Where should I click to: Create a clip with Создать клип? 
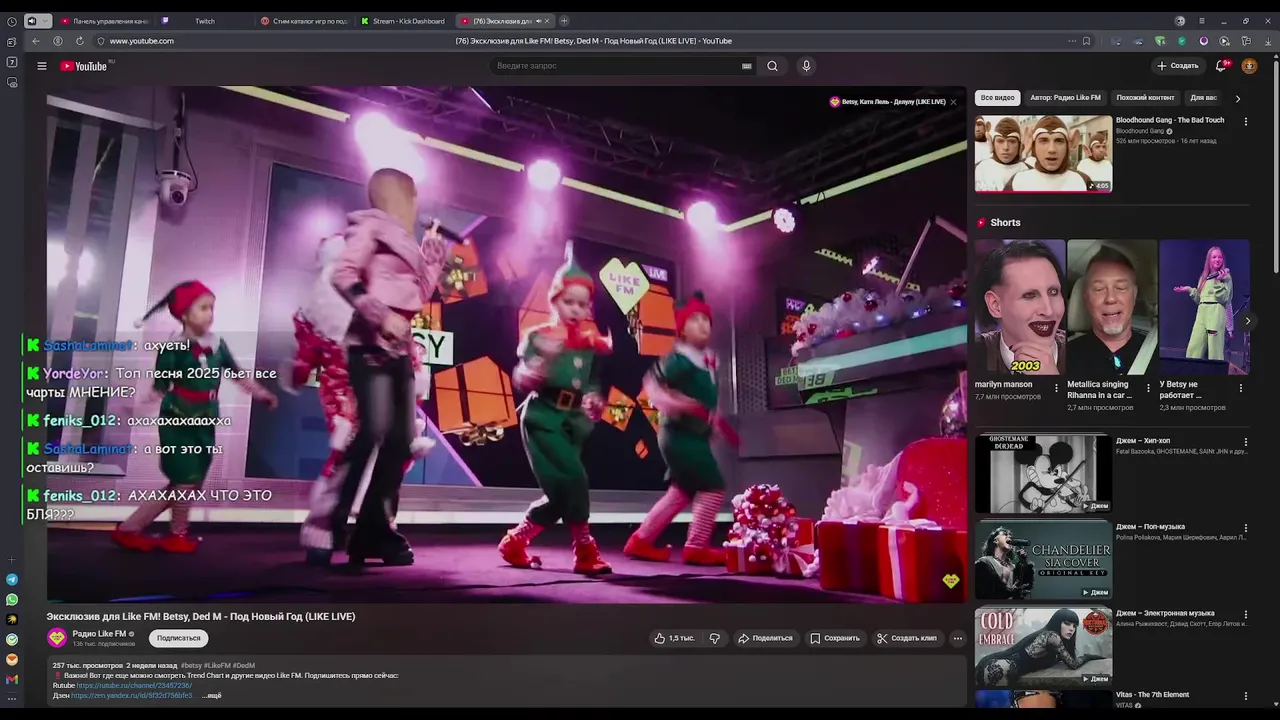click(x=907, y=638)
